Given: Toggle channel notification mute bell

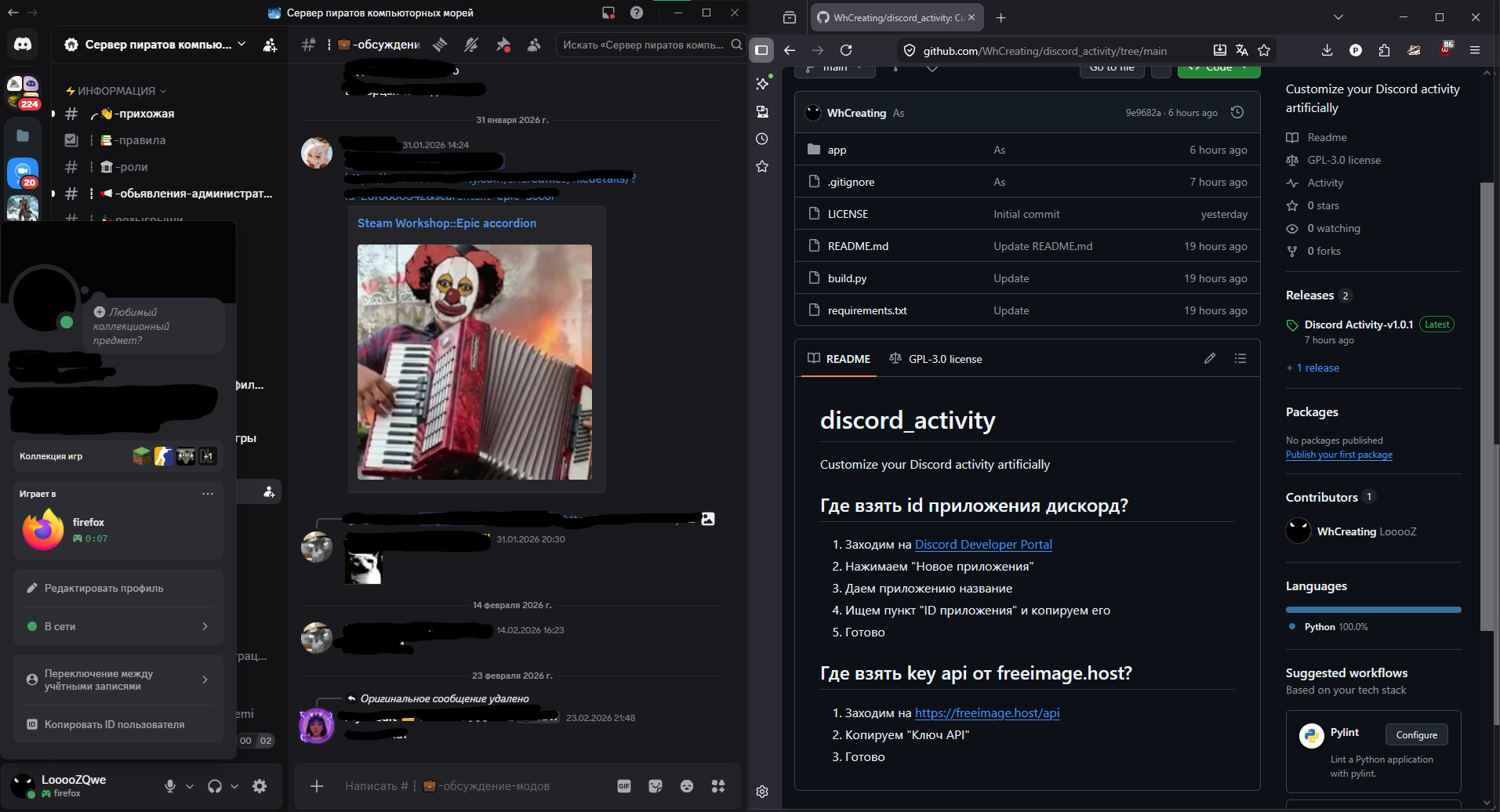Looking at the screenshot, I should coord(471,45).
